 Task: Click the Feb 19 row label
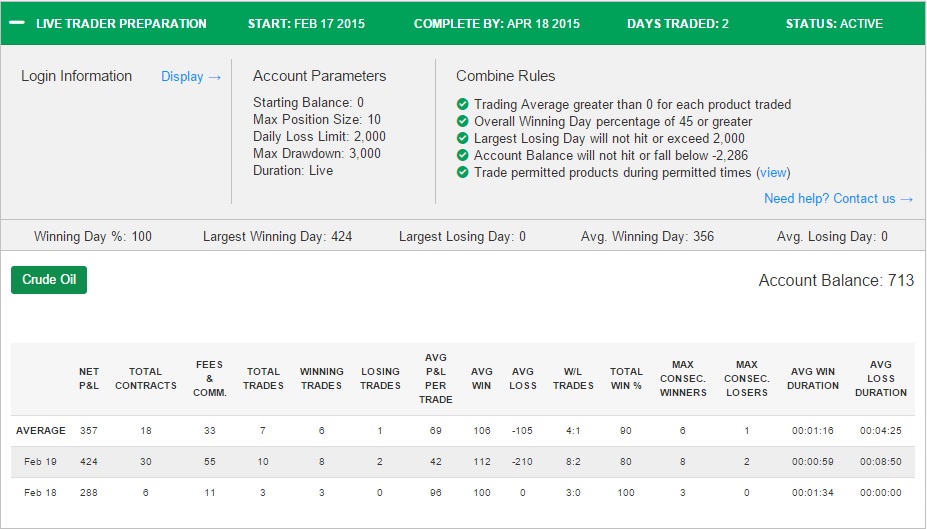pyautogui.click(x=41, y=462)
